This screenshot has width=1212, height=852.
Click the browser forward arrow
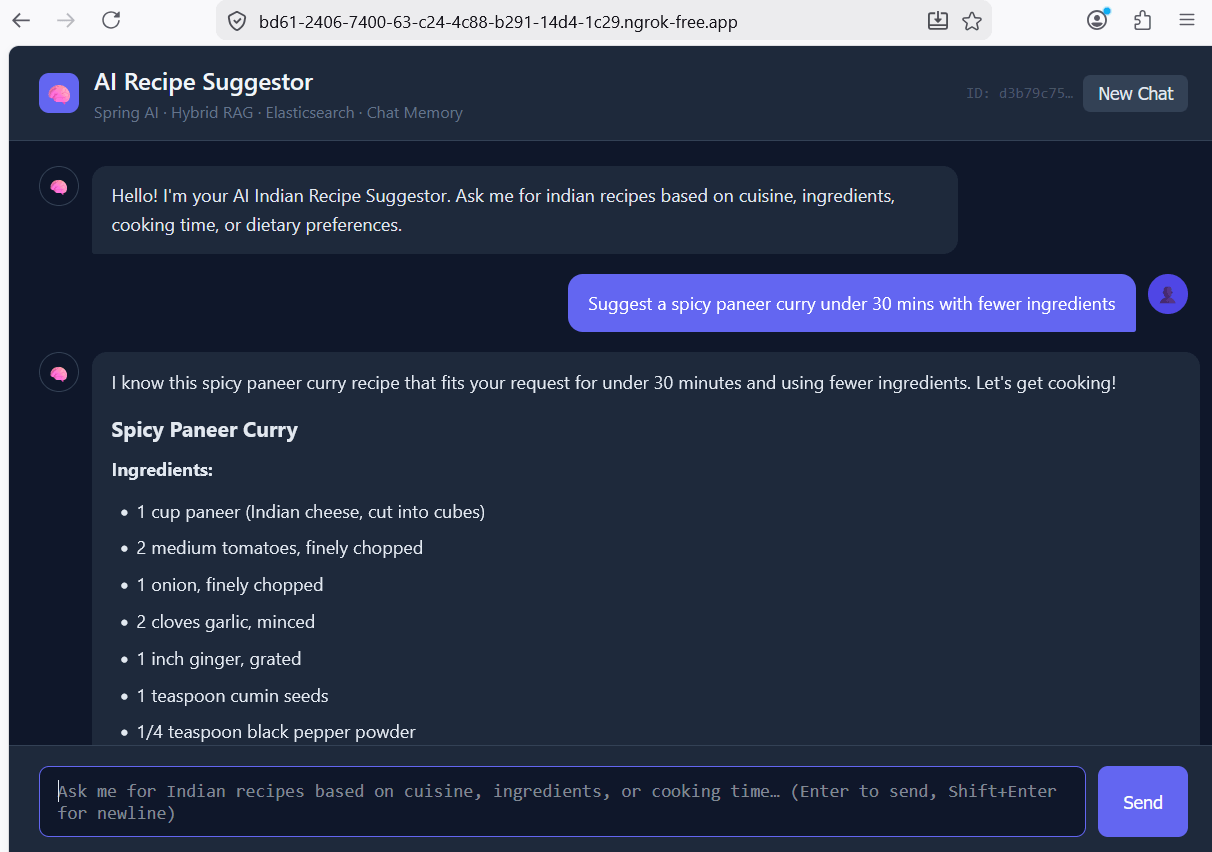(66, 20)
